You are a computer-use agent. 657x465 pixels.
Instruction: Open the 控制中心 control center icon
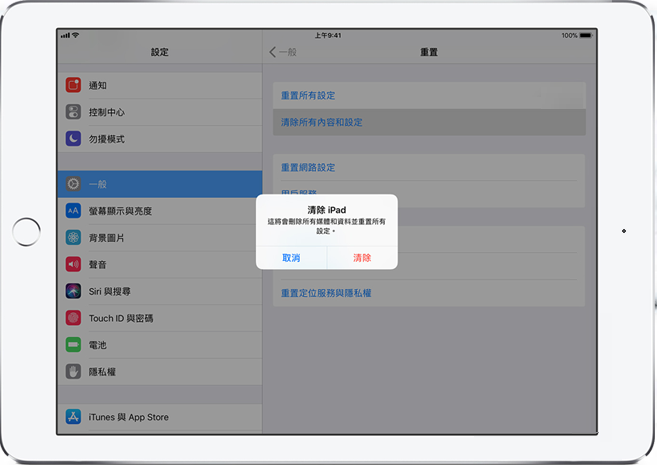[73, 112]
